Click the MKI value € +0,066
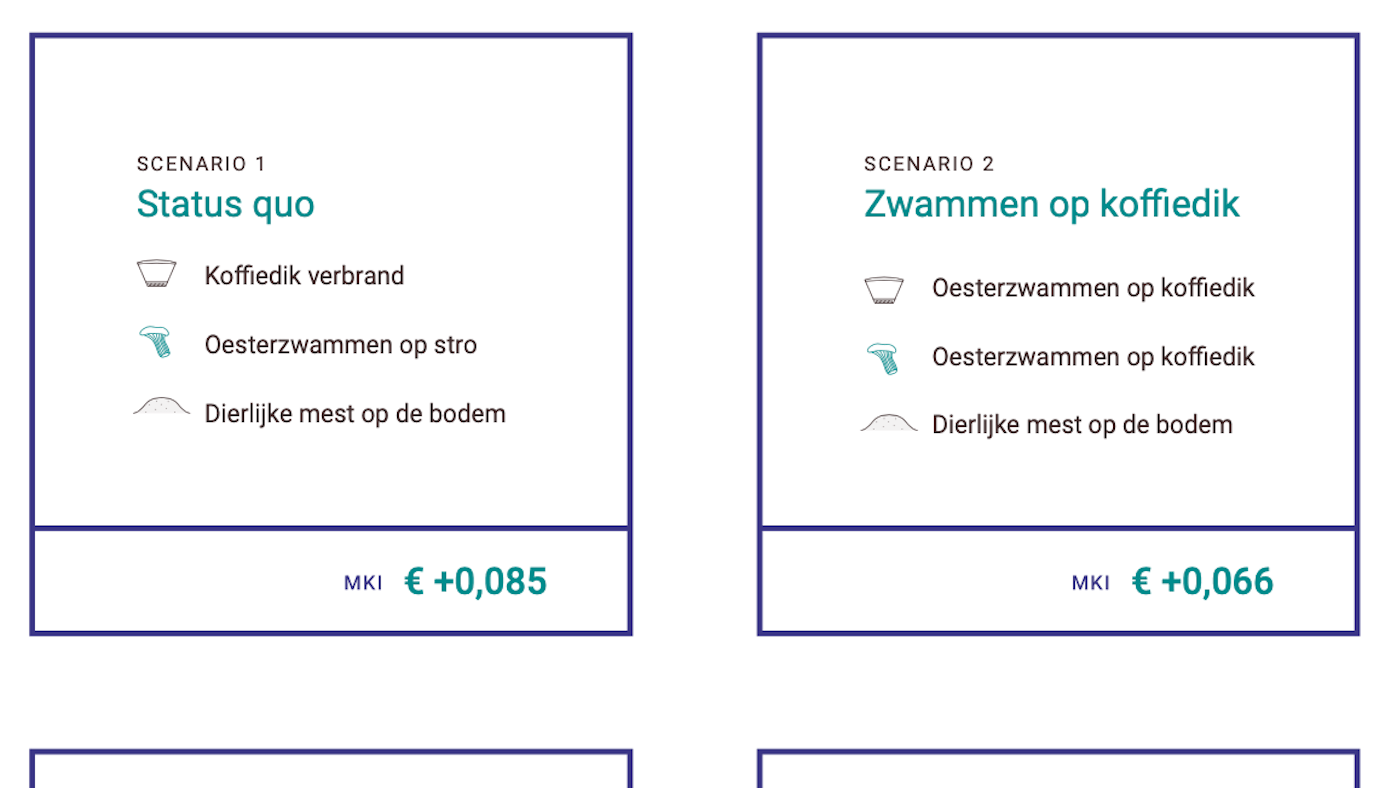This screenshot has height=788, width=1391. [x=1202, y=581]
